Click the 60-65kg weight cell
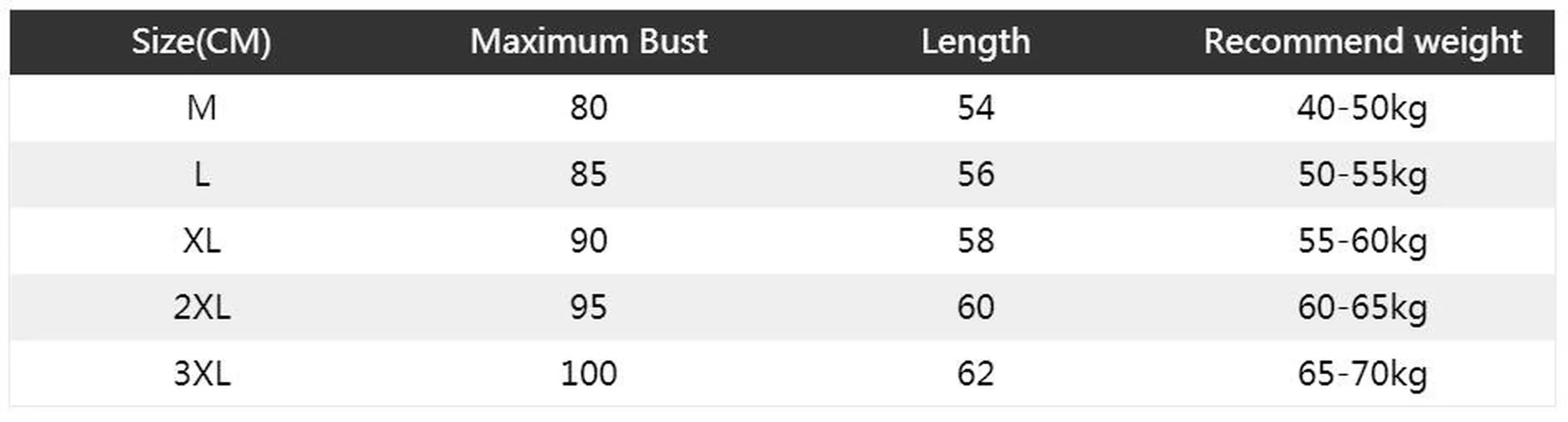Image resolution: width=1568 pixels, height=422 pixels. (1362, 308)
